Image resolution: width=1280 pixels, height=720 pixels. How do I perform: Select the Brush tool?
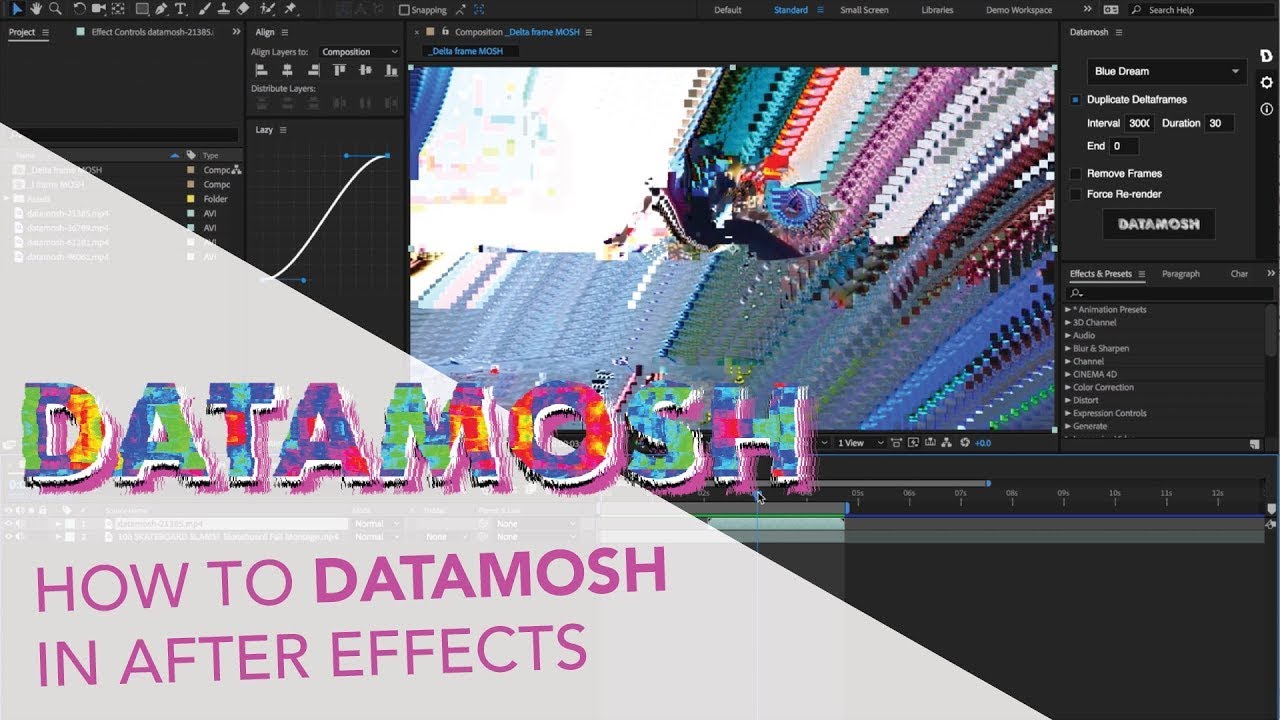coord(205,9)
